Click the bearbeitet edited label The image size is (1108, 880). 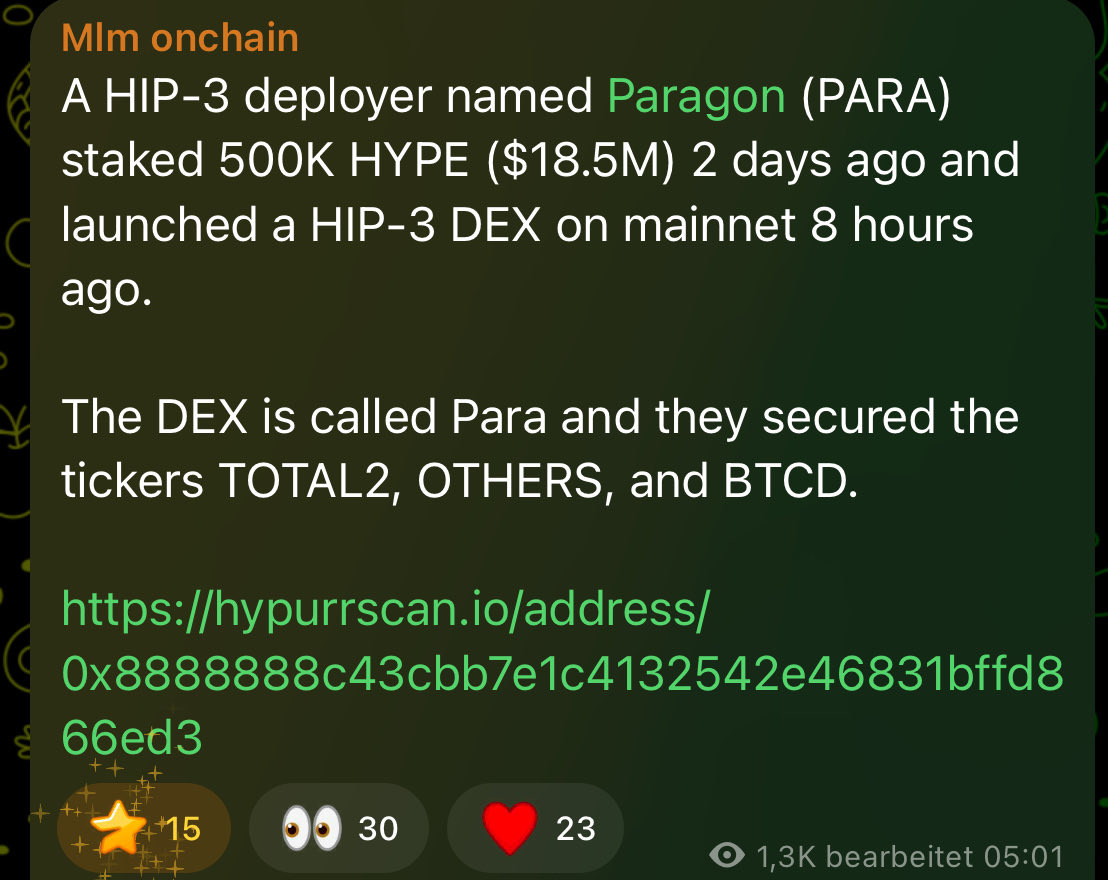(899, 857)
